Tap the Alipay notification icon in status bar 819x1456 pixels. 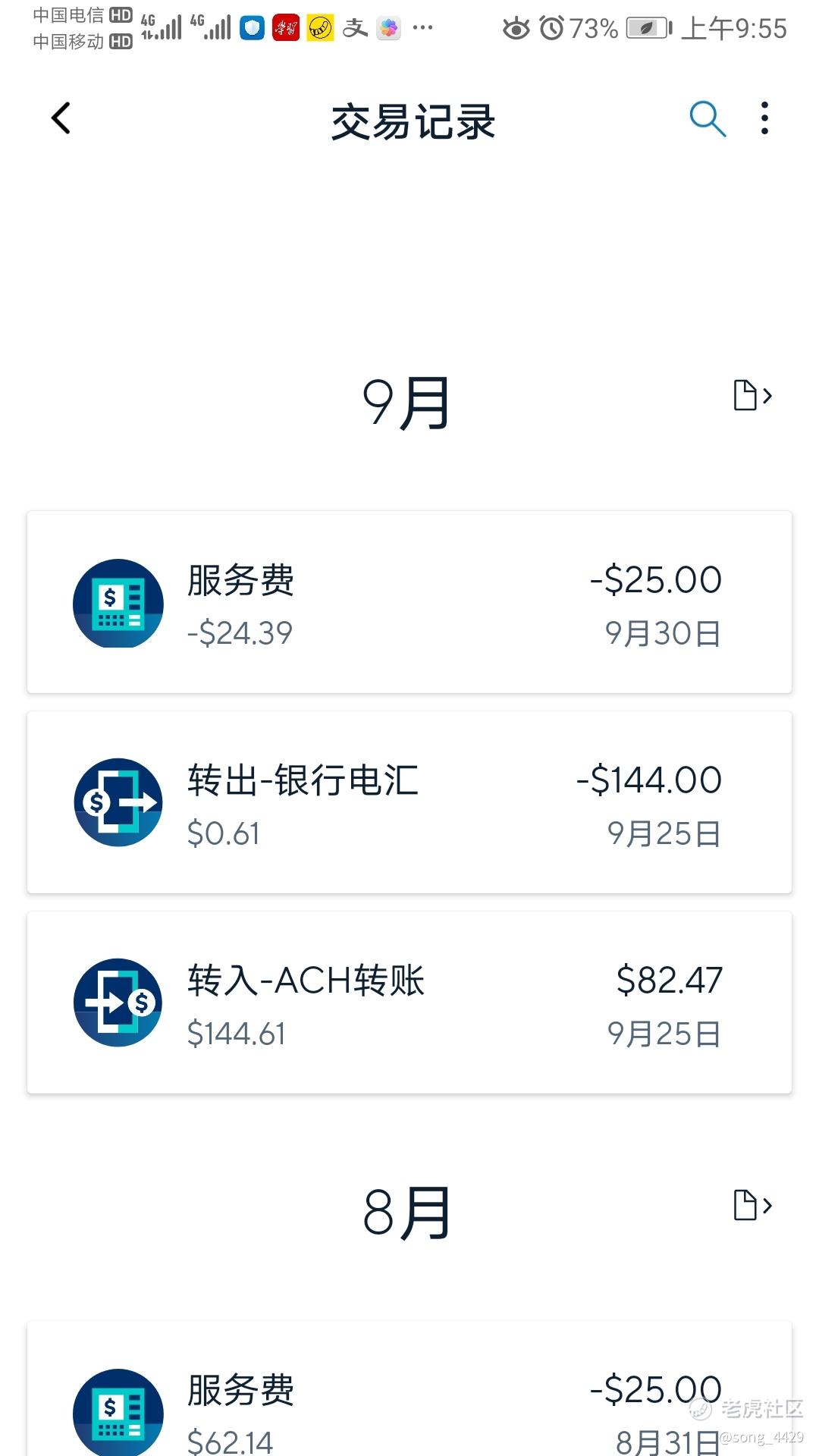[x=355, y=28]
